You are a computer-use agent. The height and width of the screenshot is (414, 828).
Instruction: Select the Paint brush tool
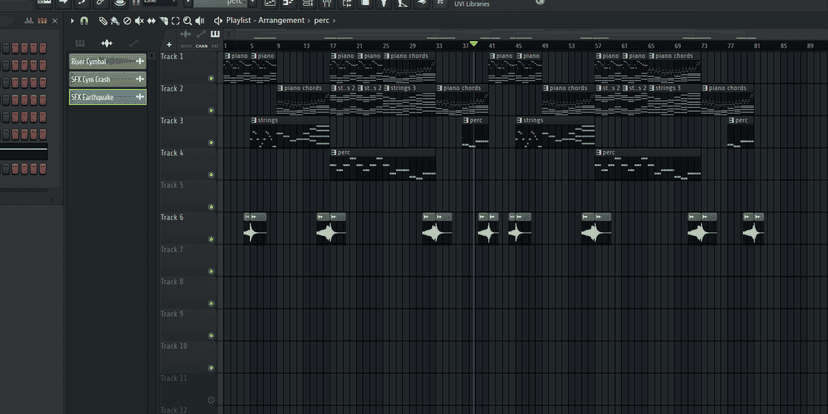(115, 20)
